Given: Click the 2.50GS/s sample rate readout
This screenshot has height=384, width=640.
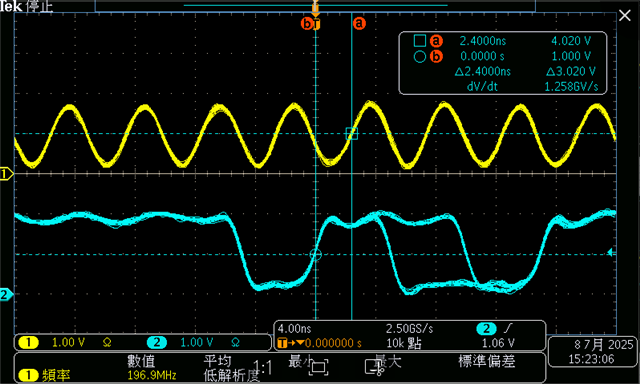Looking at the screenshot, I should [409, 329].
